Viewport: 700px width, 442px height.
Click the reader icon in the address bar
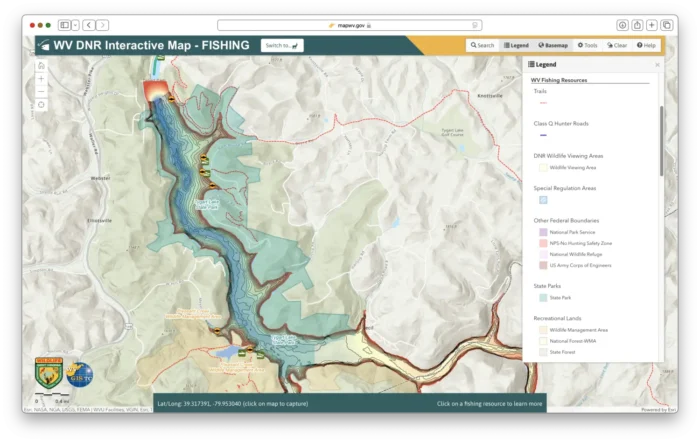point(475,25)
